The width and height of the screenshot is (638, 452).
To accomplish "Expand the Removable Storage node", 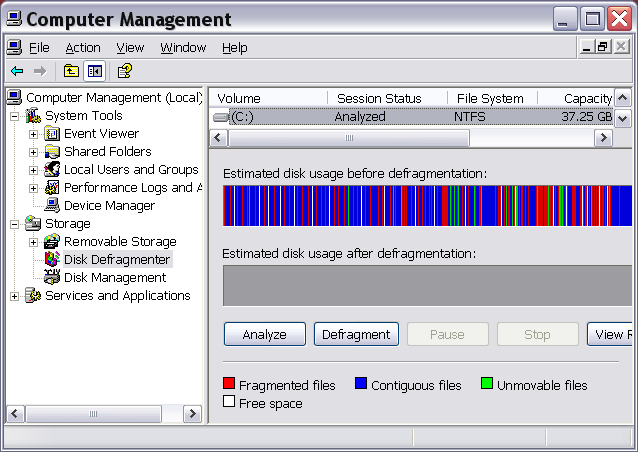I will coord(33,242).
